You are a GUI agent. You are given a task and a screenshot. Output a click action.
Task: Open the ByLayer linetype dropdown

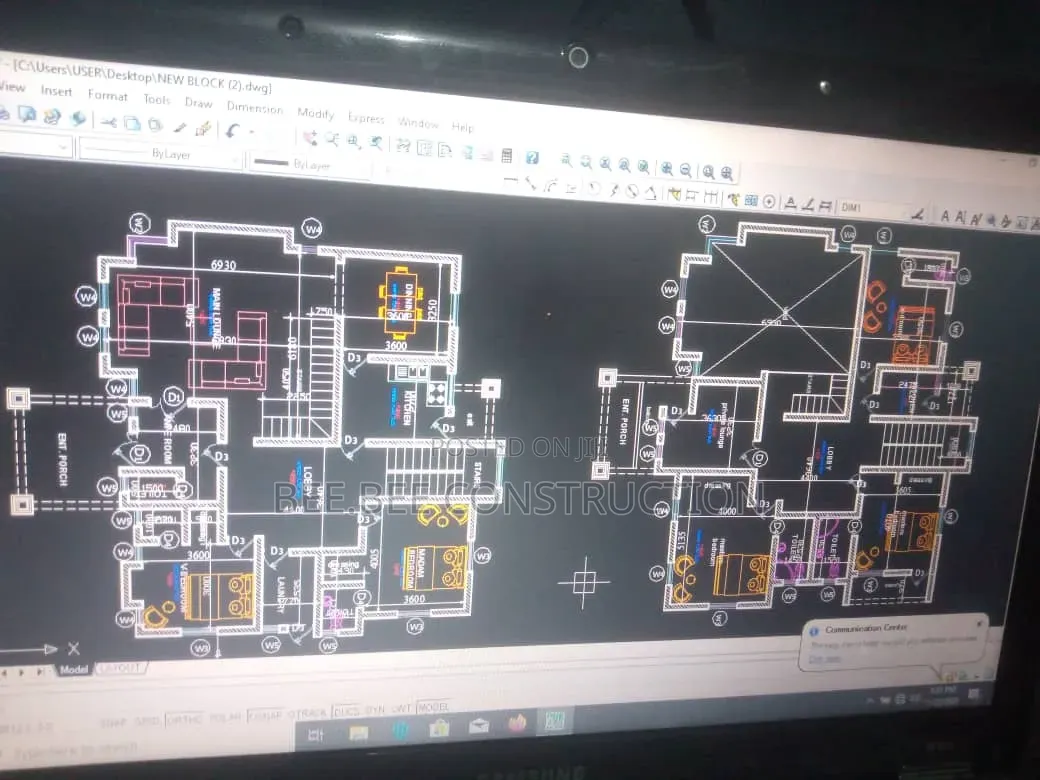click(161, 153)
